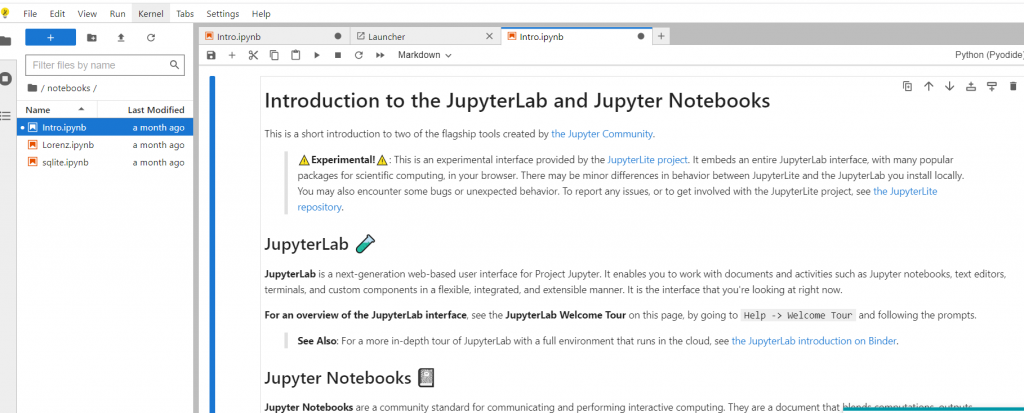Image resolution: width=1024 pixels, height=413 pixels.
Task: Open the View menu
Action: pos(87,14)
